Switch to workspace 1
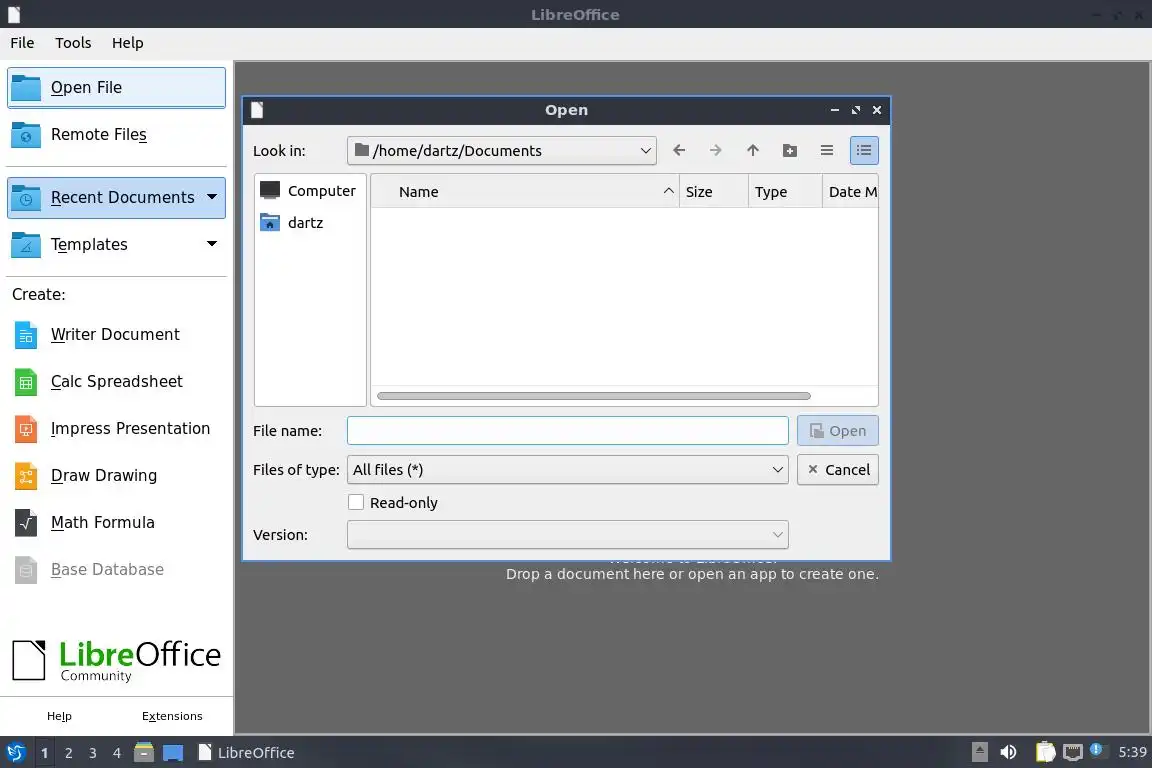Viewport: 1152px width, 768px height. 44,753
